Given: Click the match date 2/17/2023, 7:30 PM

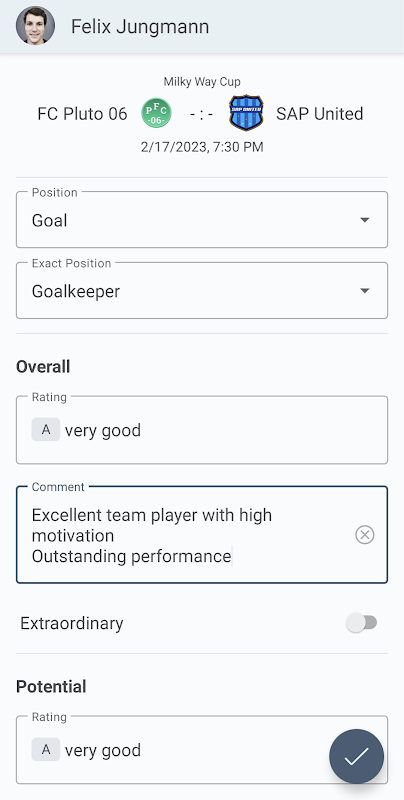Looking at the screenshot, I should pyautogui.click(x=202, y=147).
